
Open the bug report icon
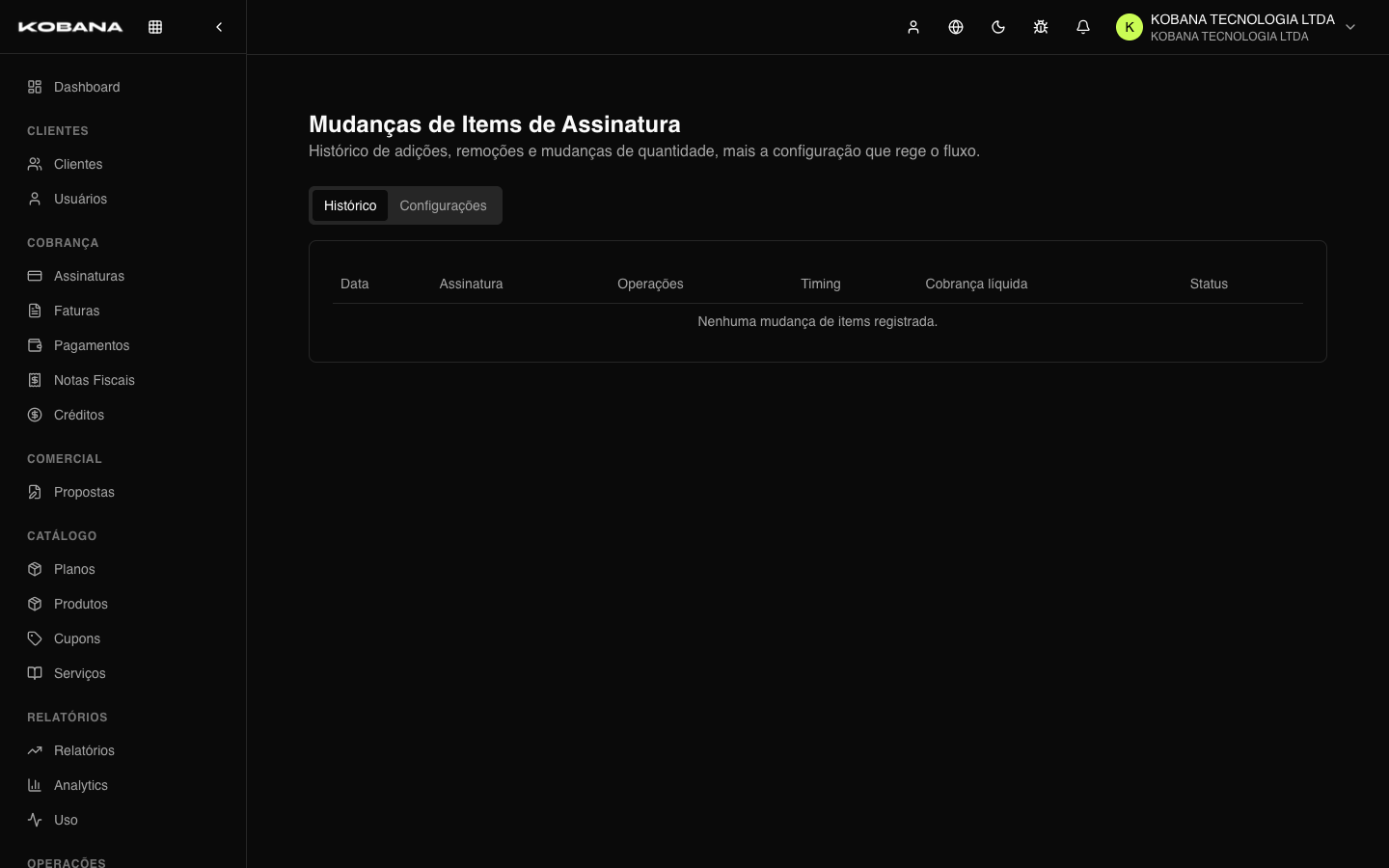(x=1041, y=27)
